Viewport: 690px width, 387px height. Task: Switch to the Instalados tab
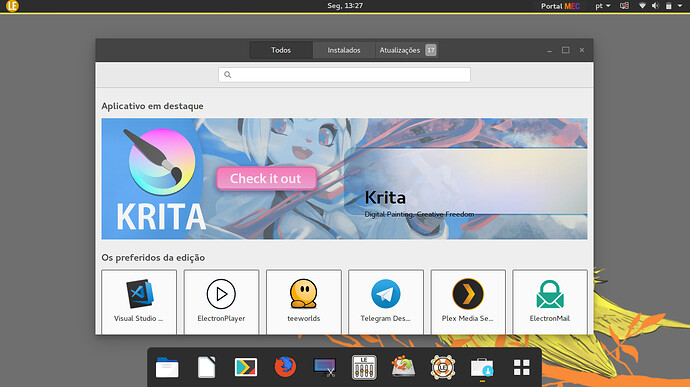344,50
